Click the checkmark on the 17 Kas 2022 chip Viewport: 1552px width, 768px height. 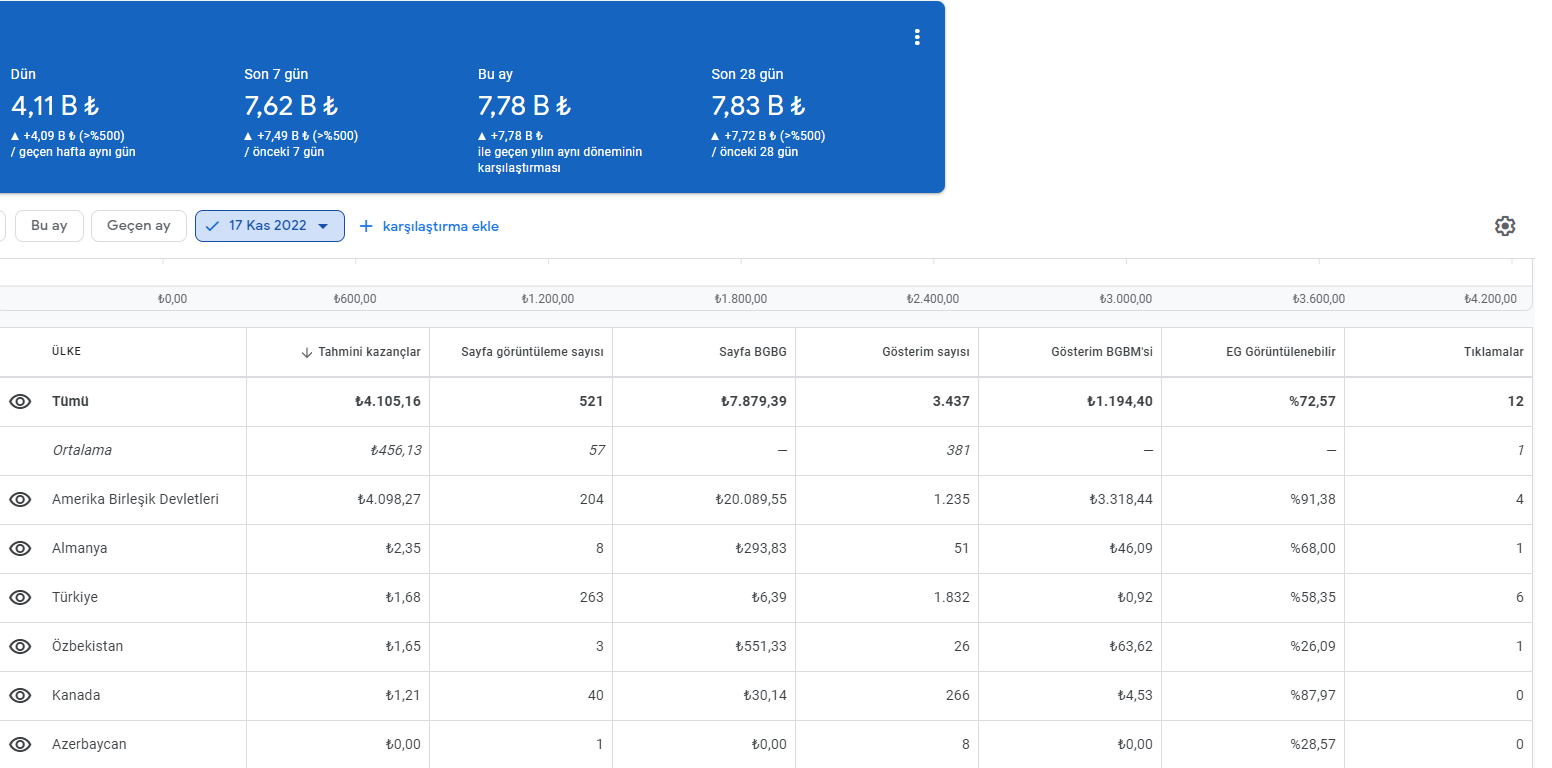[212, 226]
